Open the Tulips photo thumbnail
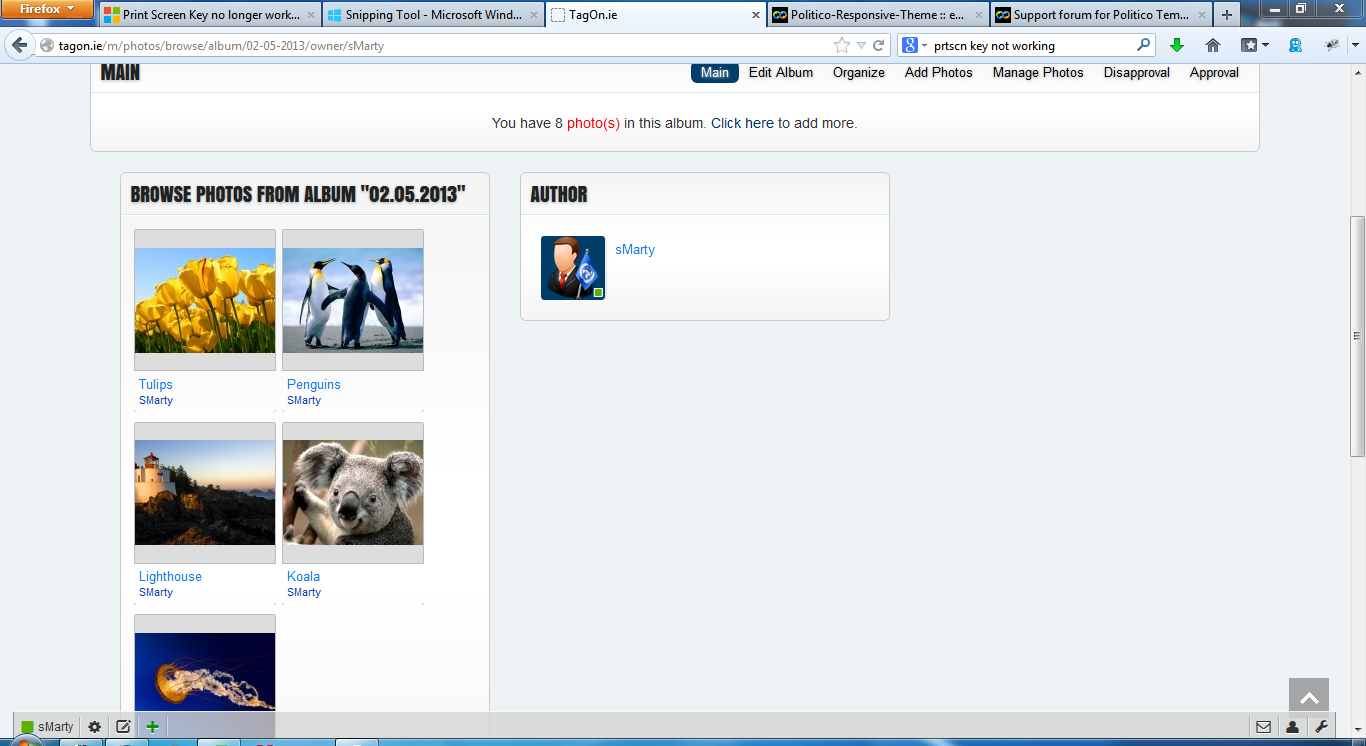 click(x=205, y=300)
